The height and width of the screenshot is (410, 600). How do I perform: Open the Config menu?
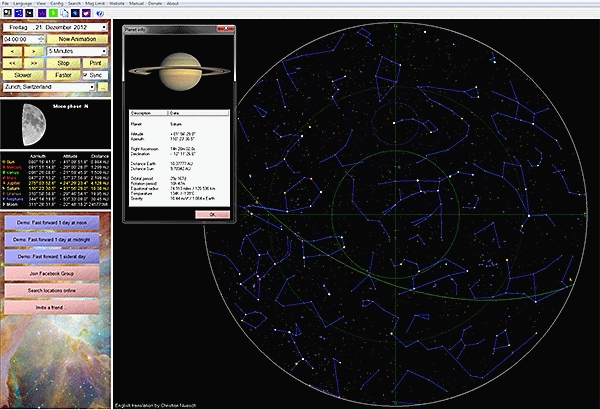(59, 4)
